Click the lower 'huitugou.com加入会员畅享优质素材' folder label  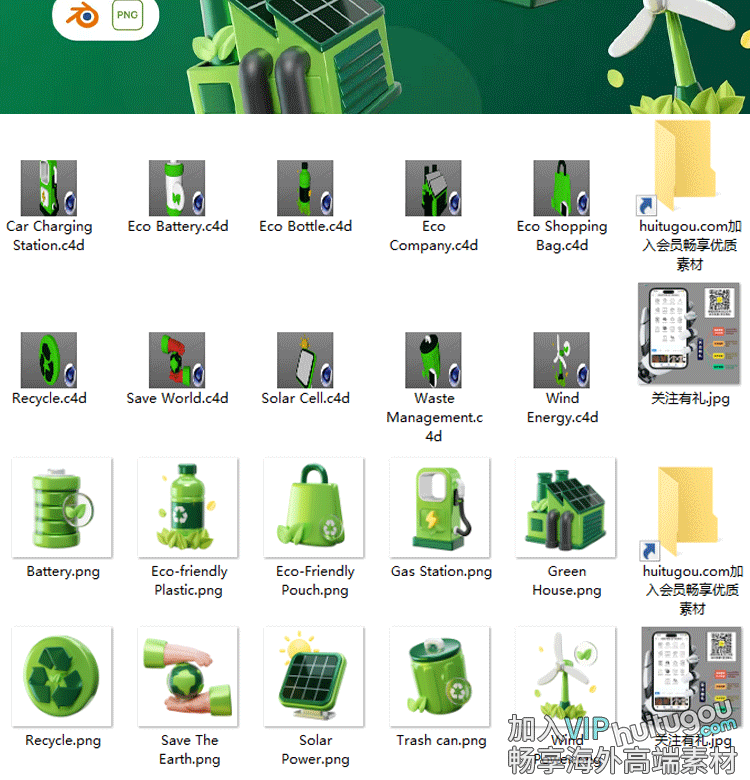point(692,590)
